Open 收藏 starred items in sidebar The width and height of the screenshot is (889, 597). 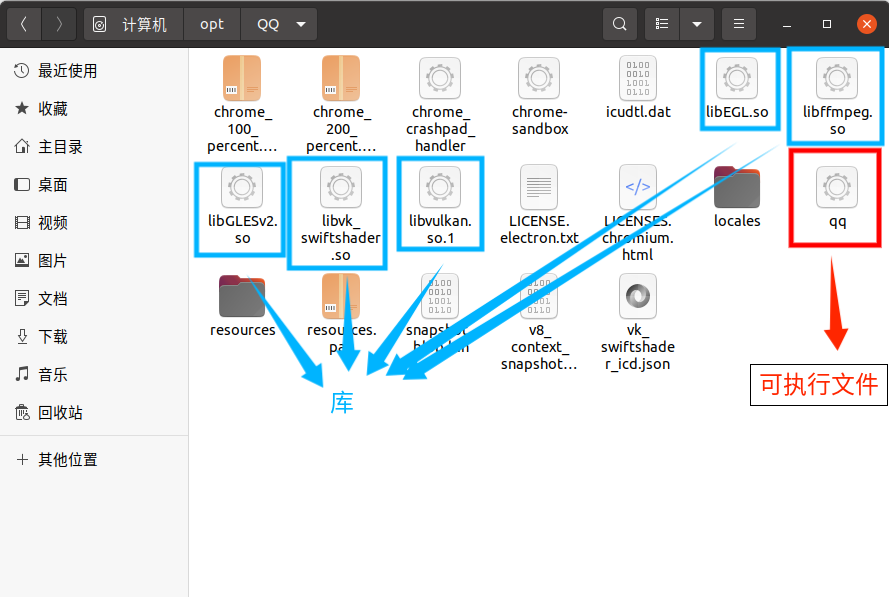point(94,109)
